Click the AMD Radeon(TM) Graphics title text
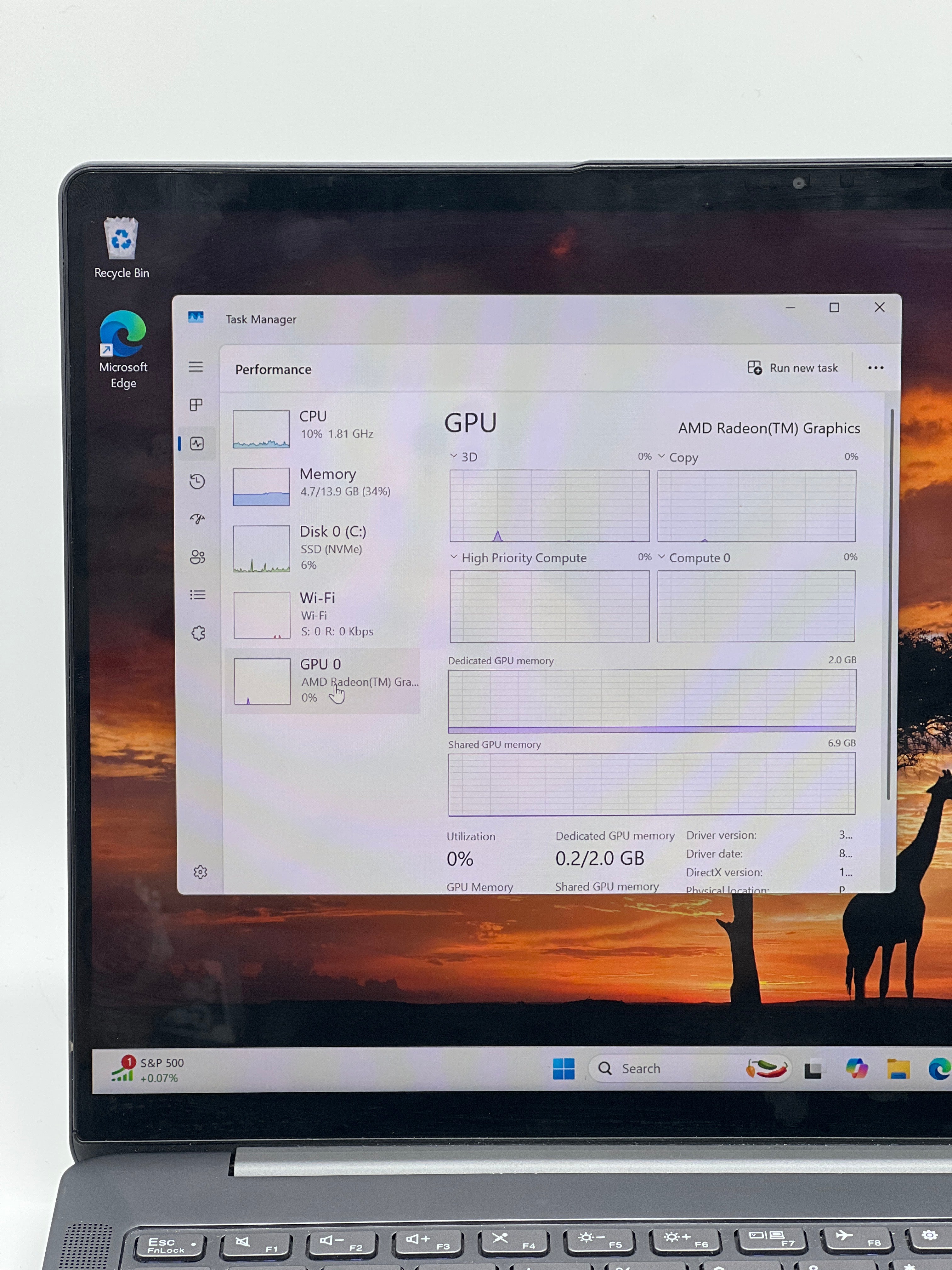Image resolution: width=952 pixels, height=1270 pixels. (x=769, y=428)
